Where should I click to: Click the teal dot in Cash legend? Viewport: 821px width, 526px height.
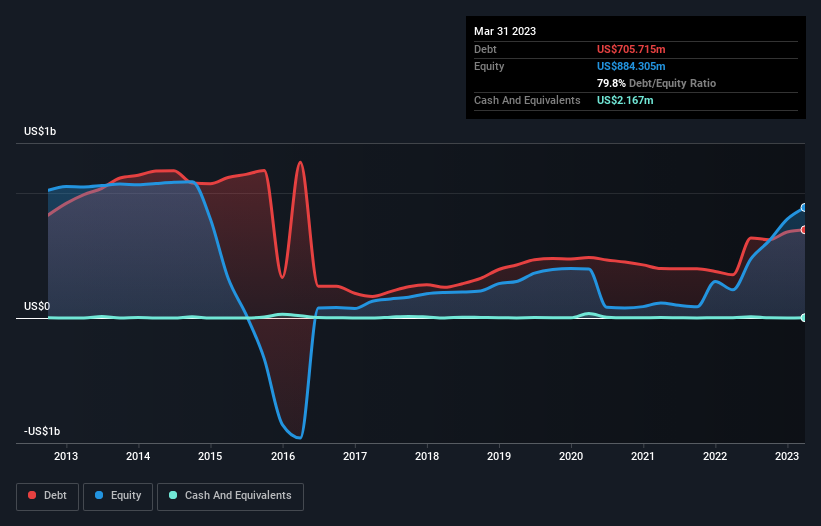(173, 495)
